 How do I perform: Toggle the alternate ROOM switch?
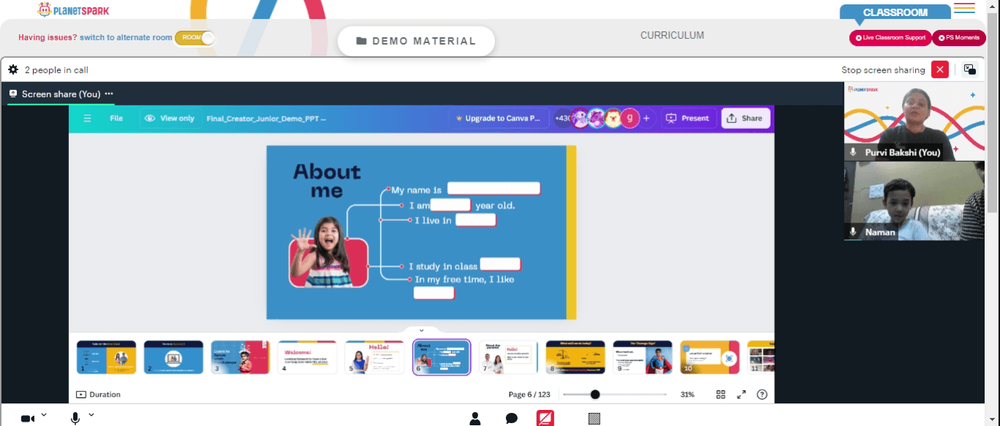195,38
